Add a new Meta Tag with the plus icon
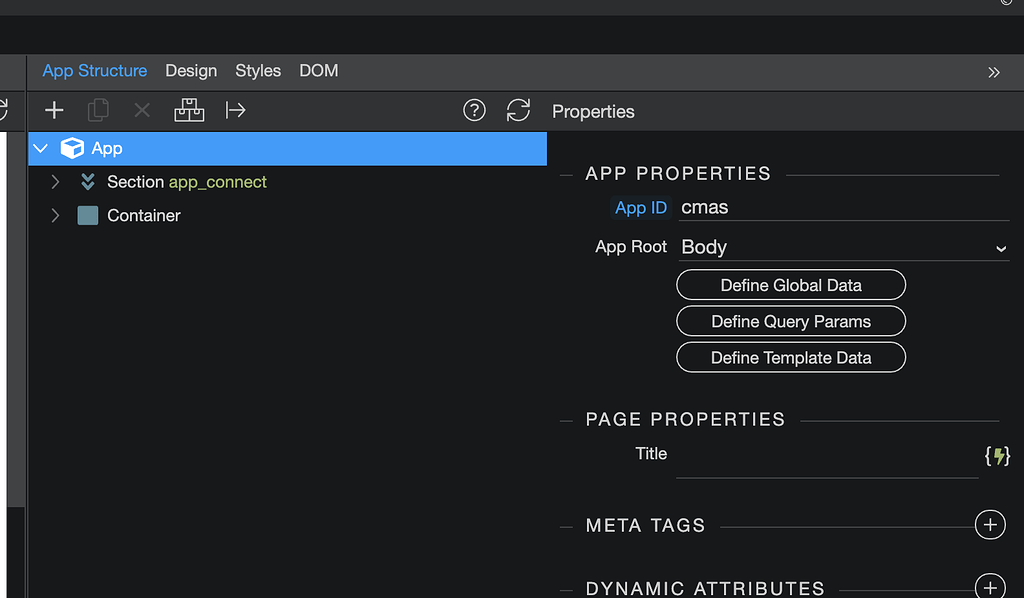 pyautogui.click(x=990, y=524)
